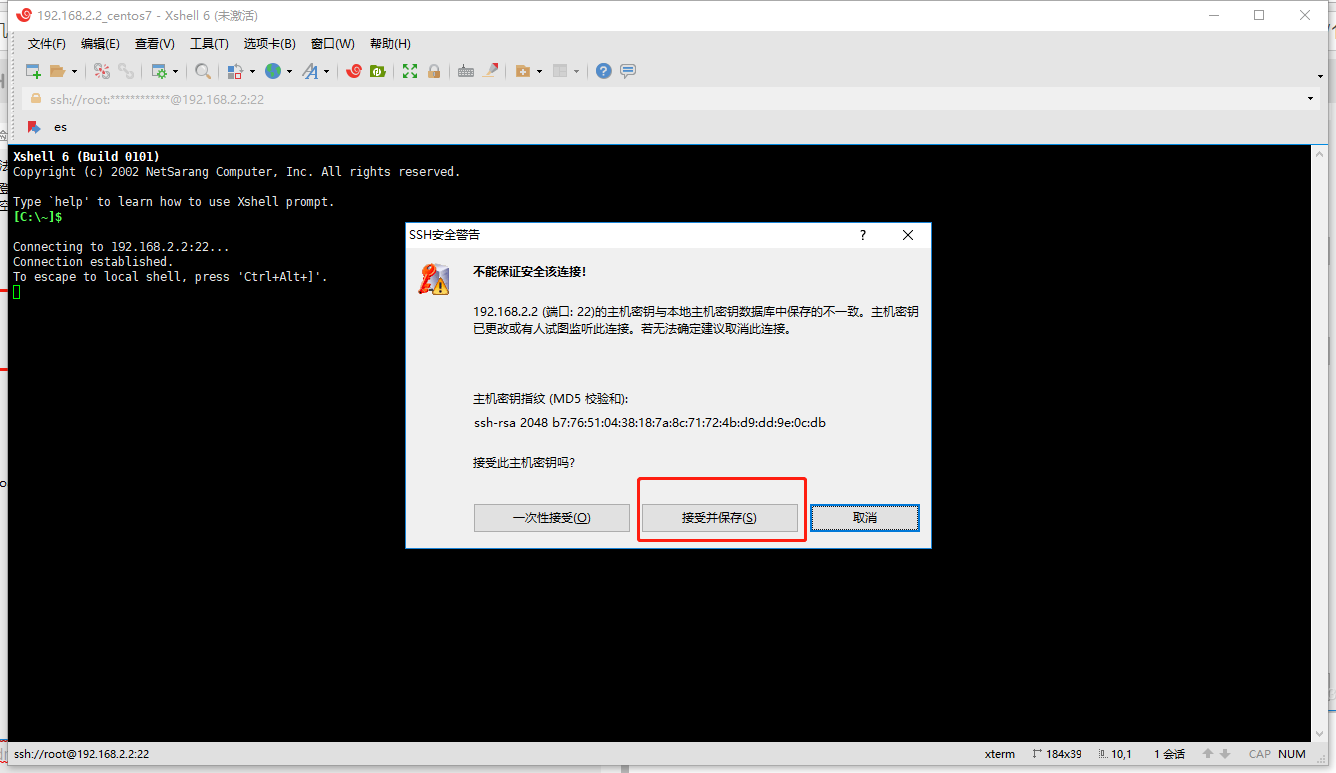Viewport: 1336px width, 773px height.
Task: Click 取消 to cancel the connection
Action: pos(864,517)
